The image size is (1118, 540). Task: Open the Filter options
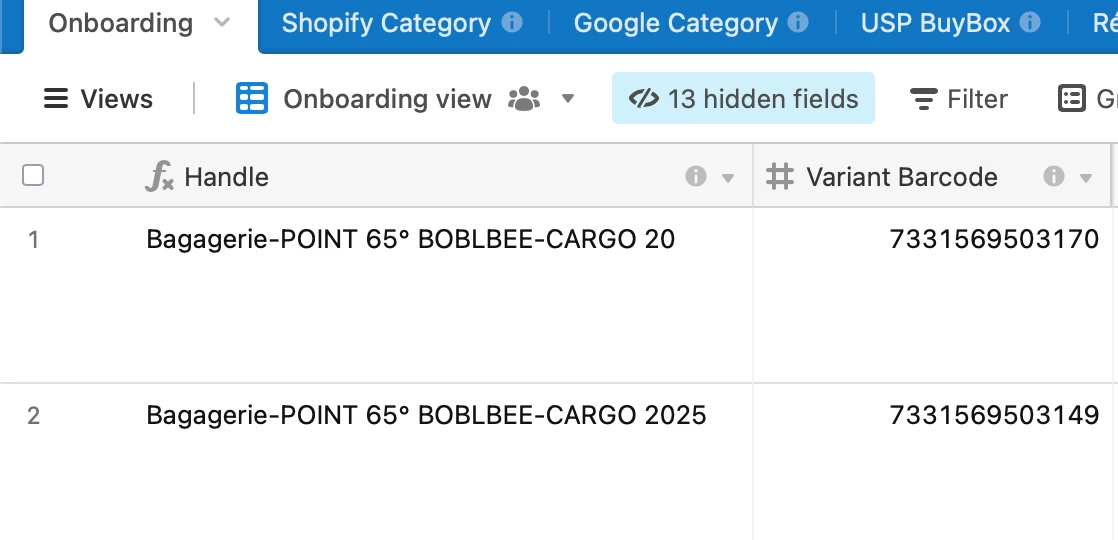point(959,98)
